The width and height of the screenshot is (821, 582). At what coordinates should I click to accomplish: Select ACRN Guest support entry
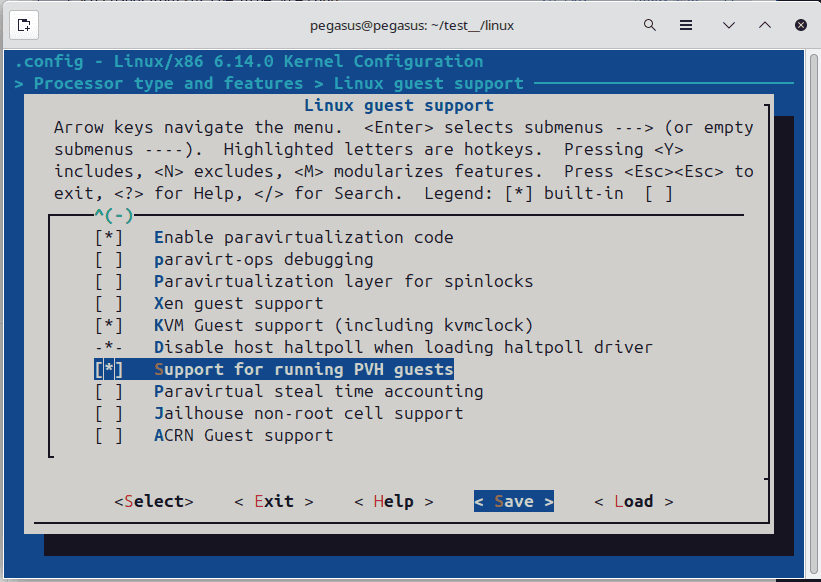tap(243, 435)
